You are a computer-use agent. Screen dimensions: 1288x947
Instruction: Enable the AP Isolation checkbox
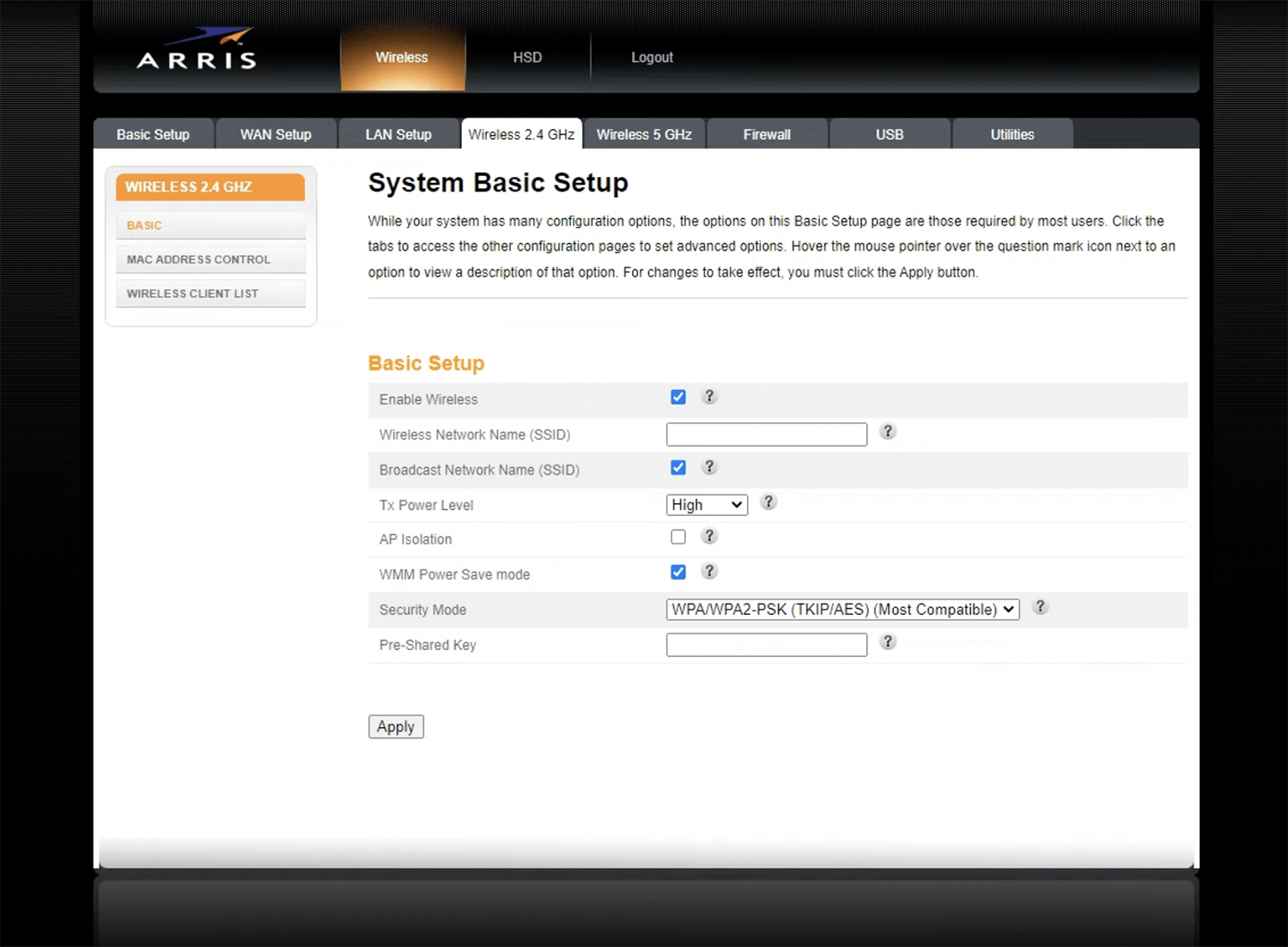pyautogui.click(x=678, y=537)
